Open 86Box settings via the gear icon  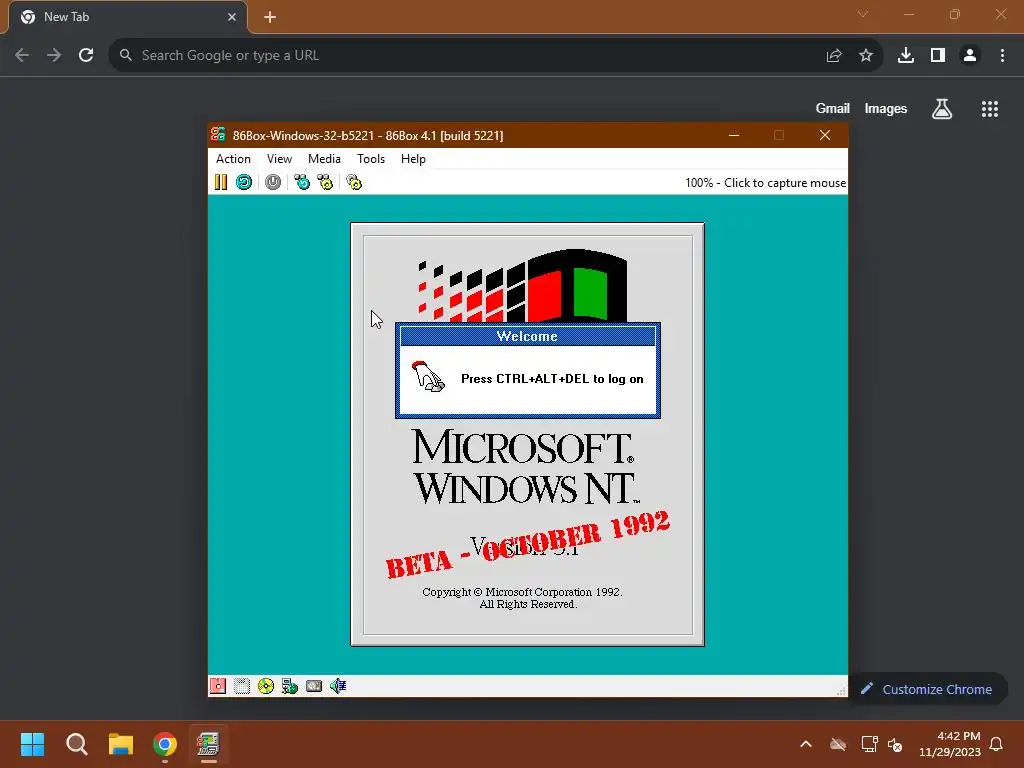click(x=354, y=182)
